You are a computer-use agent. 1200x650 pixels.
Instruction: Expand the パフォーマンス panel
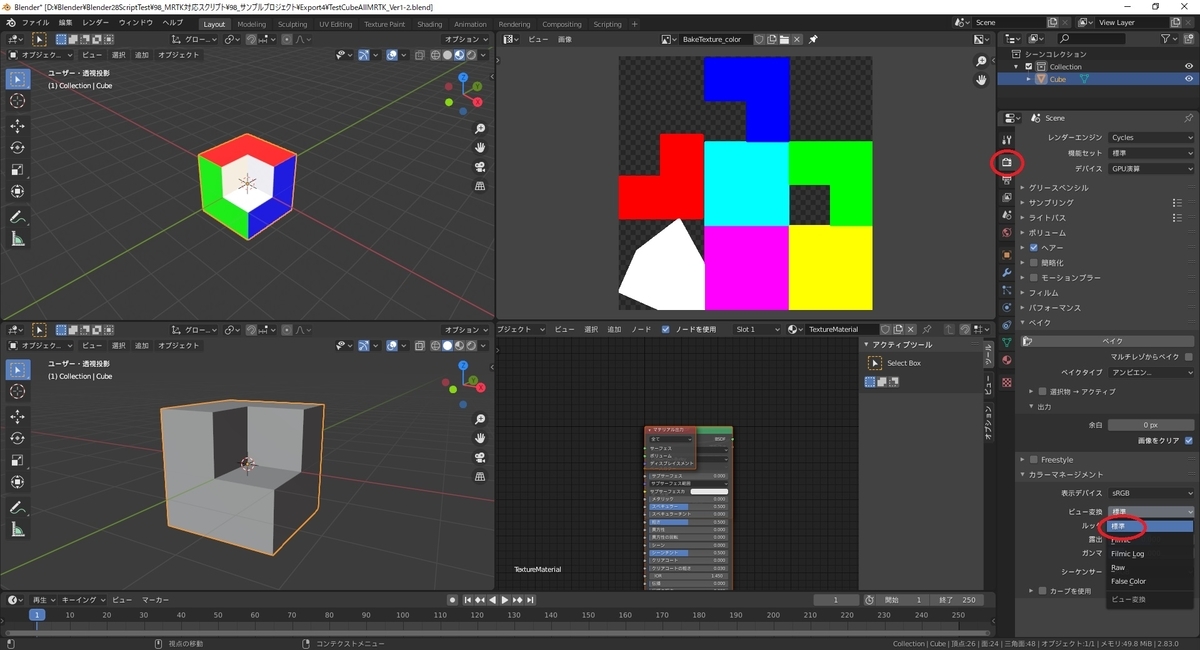click(x=1054, y=307)
